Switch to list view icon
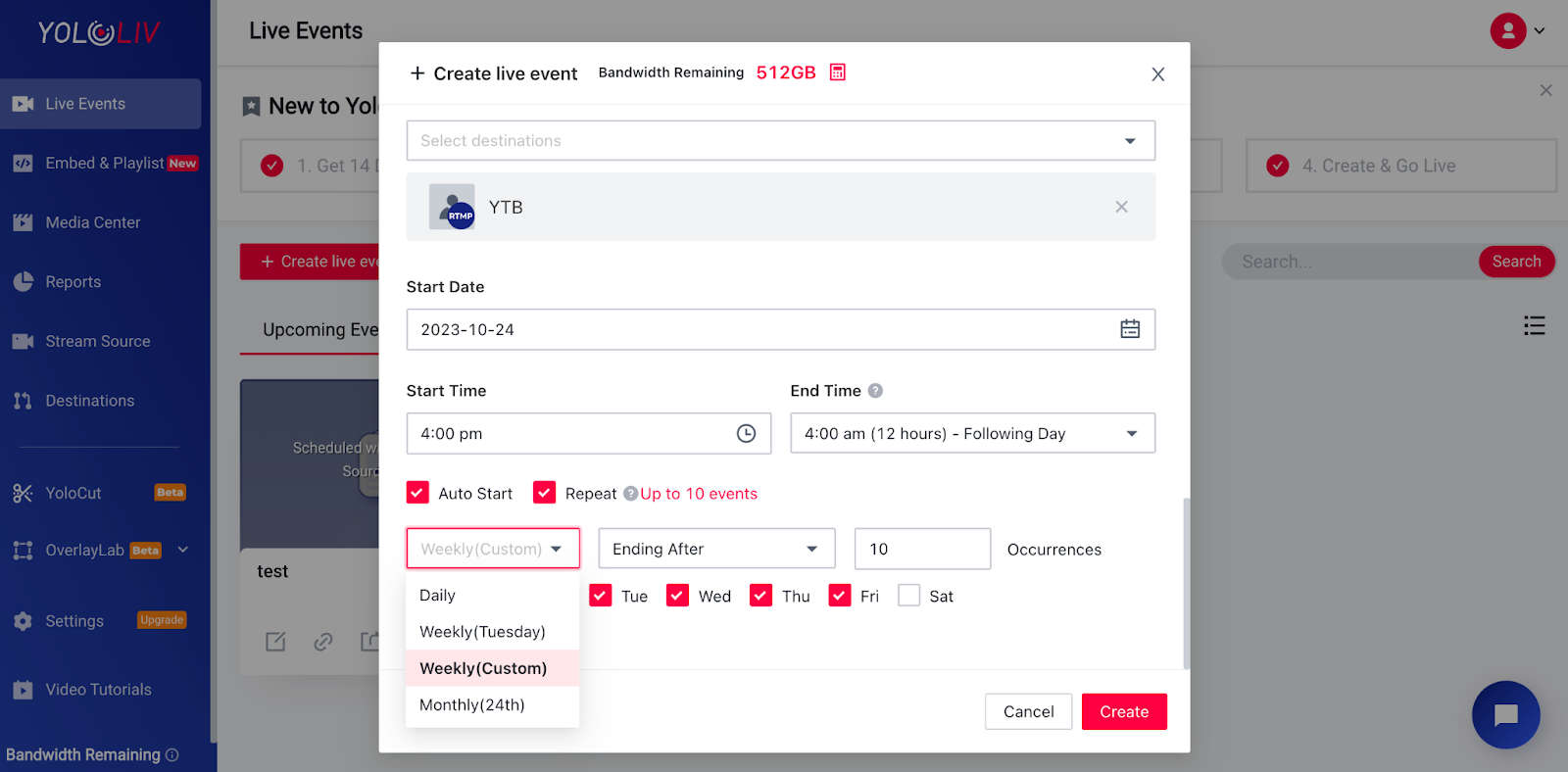Screen dimensions: 1568x772 [1534, 325]
